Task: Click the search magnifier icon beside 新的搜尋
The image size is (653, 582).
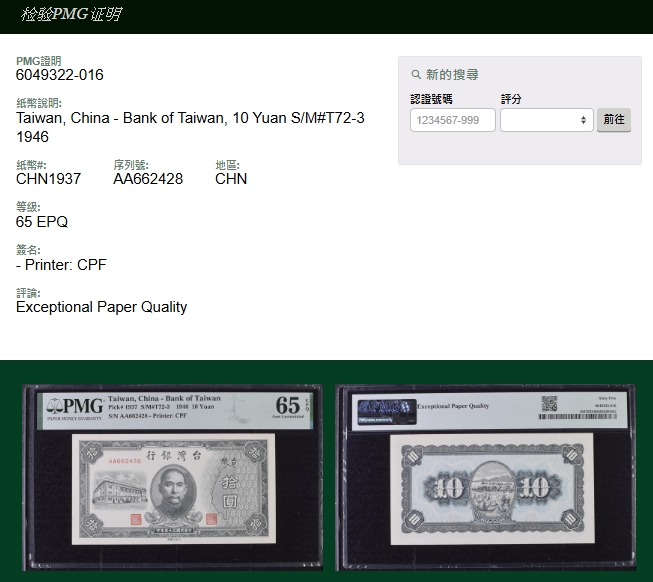Action: click(416, 75)
